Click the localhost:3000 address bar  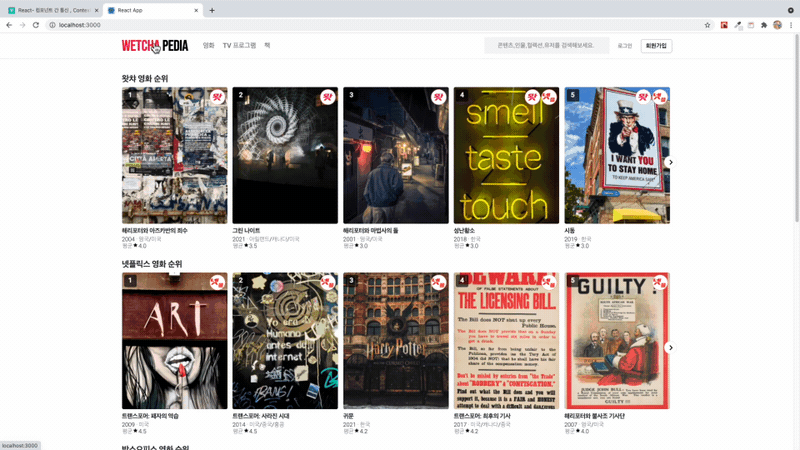click(379, 25)
